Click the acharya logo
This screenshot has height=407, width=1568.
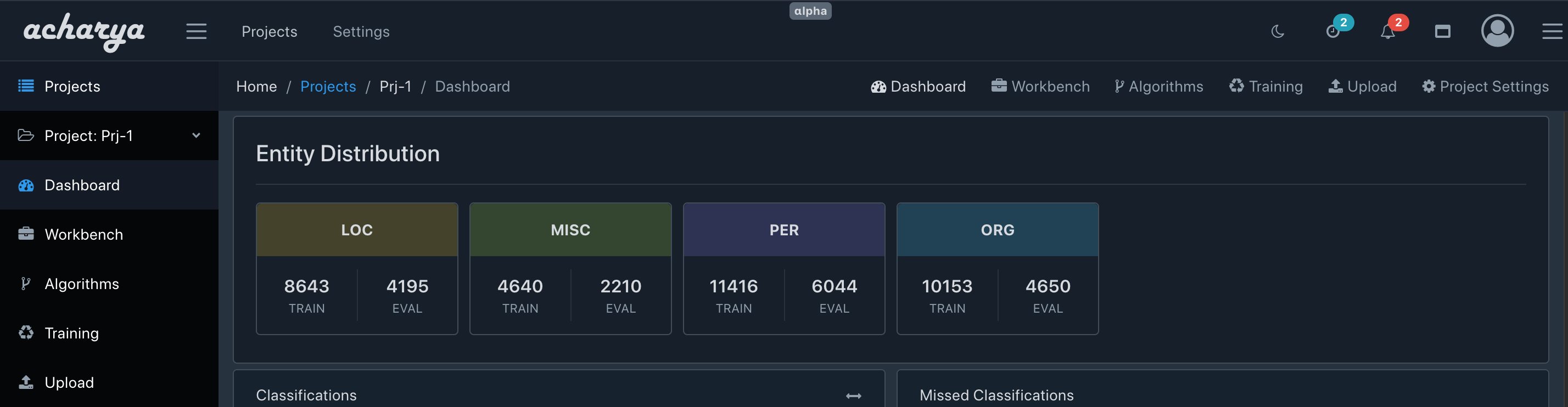84,32
